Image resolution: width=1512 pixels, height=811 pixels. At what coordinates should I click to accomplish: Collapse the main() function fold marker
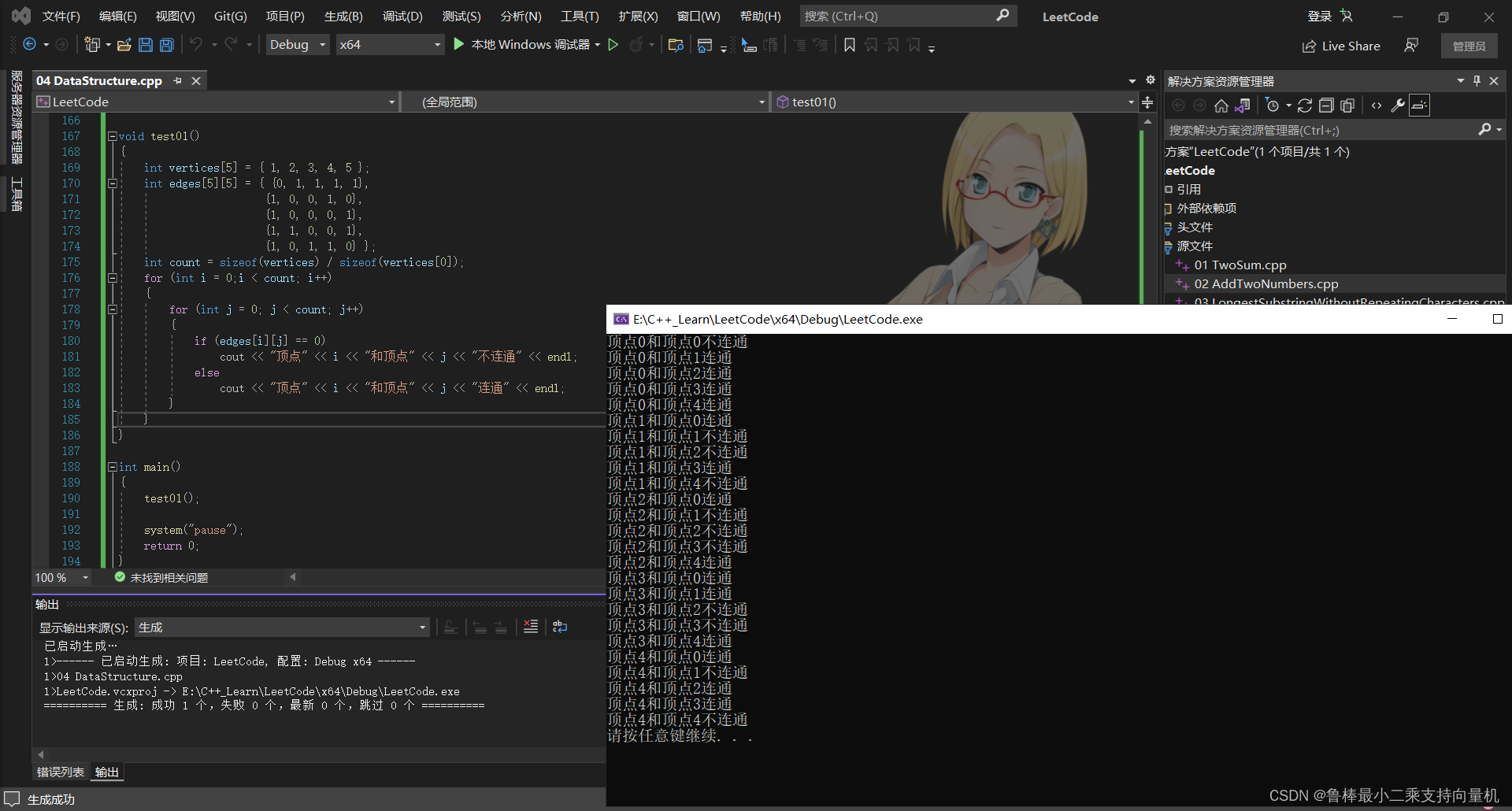[113, 467]
